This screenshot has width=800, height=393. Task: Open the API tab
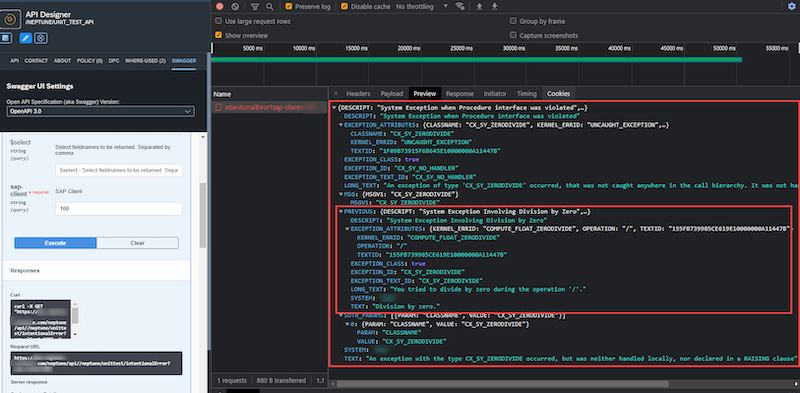[14, 60]
